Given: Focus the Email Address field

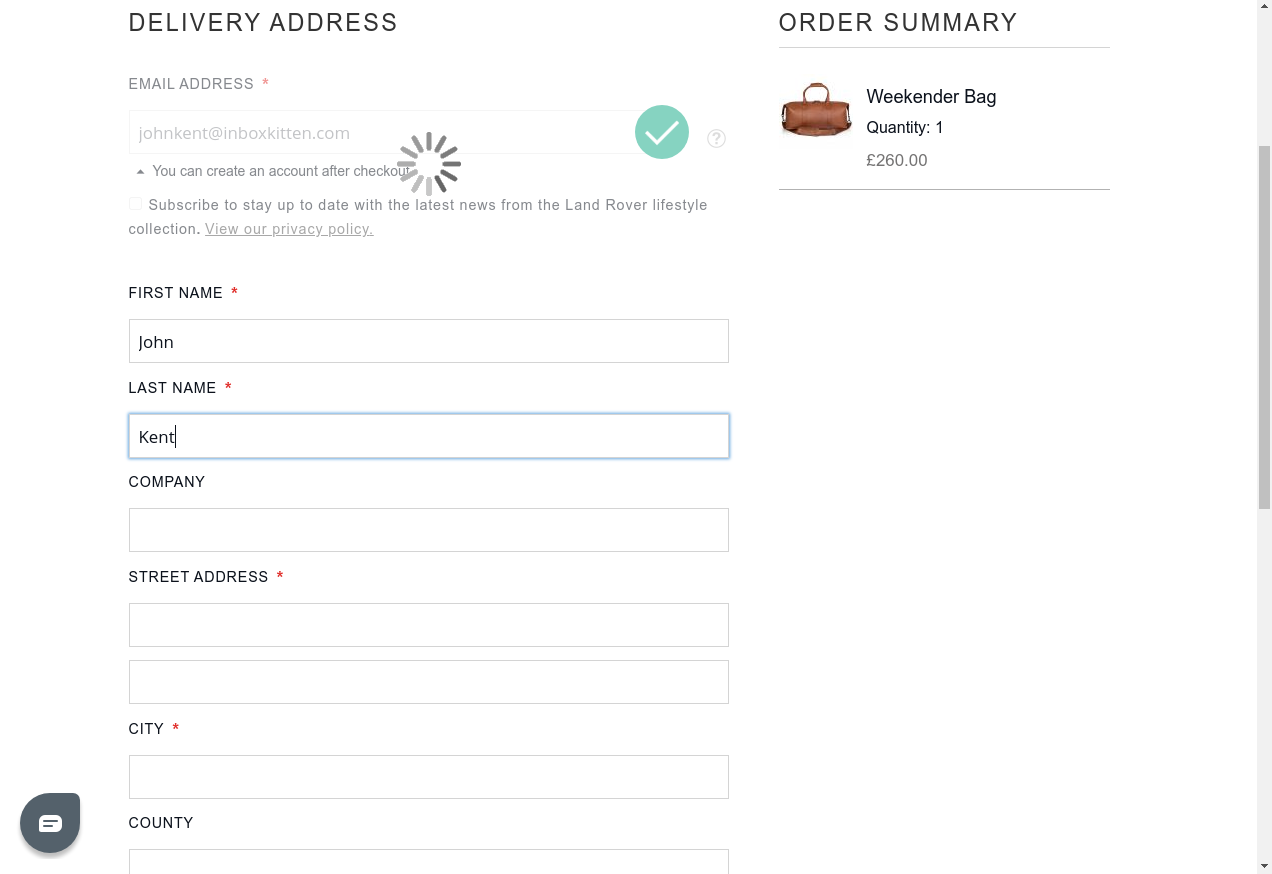Looking at the screenshot, I should pyautogui.click(x=380, y=133).
